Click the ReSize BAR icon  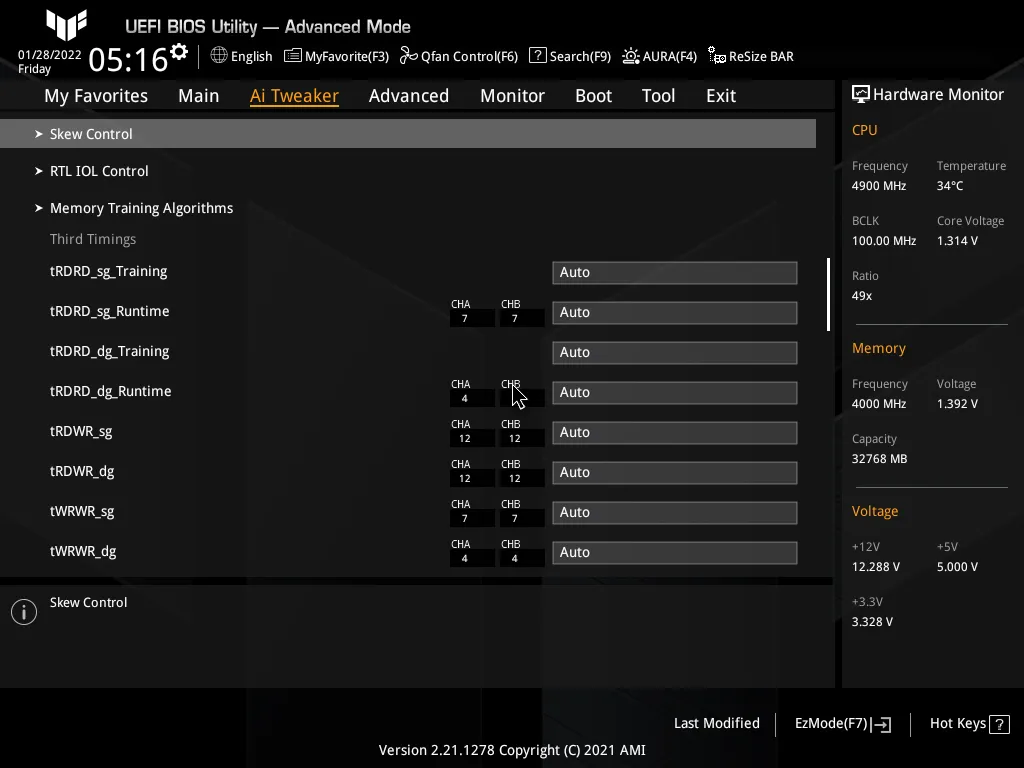[x=716, y=56]
